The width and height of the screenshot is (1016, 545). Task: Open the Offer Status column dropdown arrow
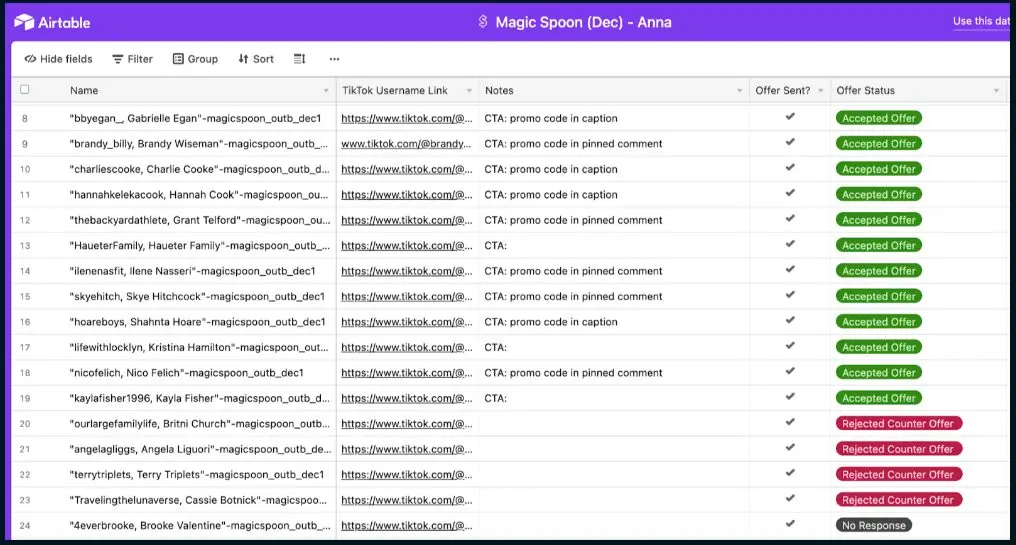[x=995, y=91]
